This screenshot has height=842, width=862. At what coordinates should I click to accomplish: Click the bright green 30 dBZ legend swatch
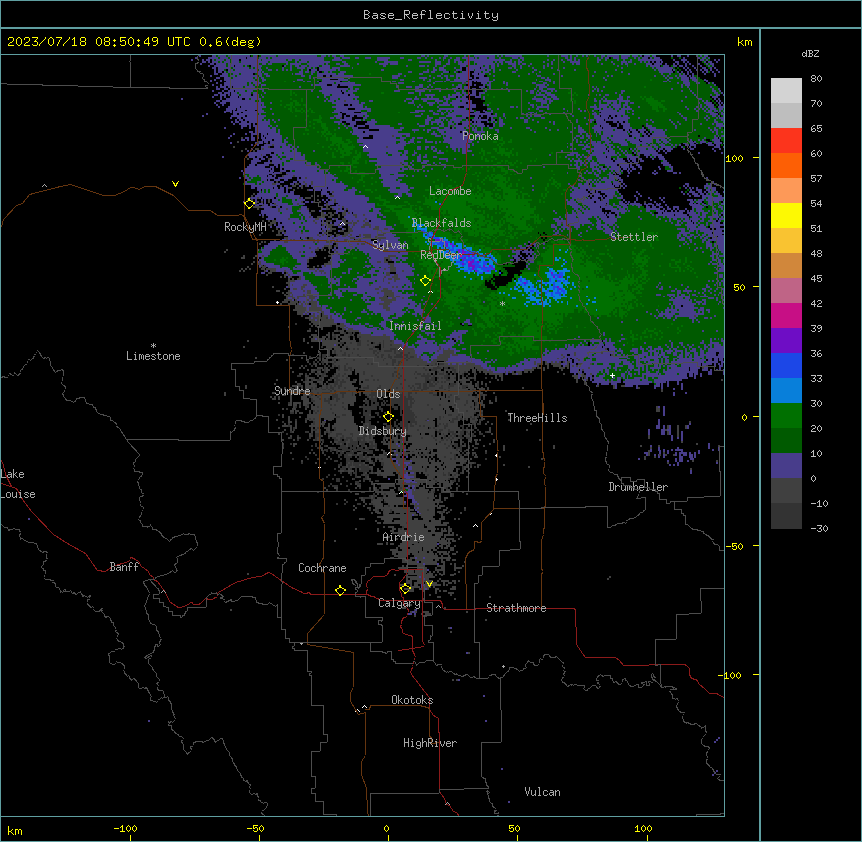pos(786,416)
